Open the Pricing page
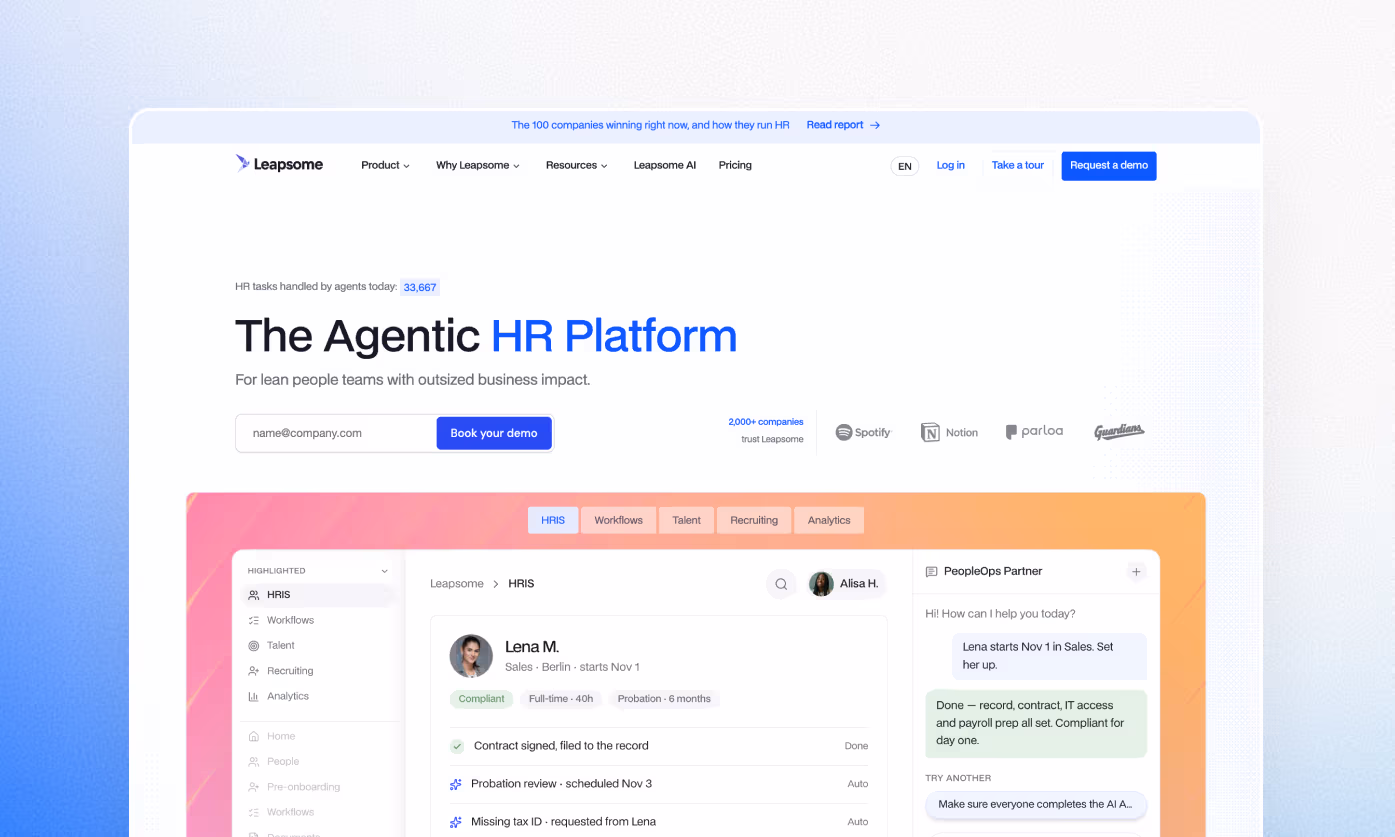Image resolution: width=1395 pixels, height=837 pixels. (x=735, y=165)
